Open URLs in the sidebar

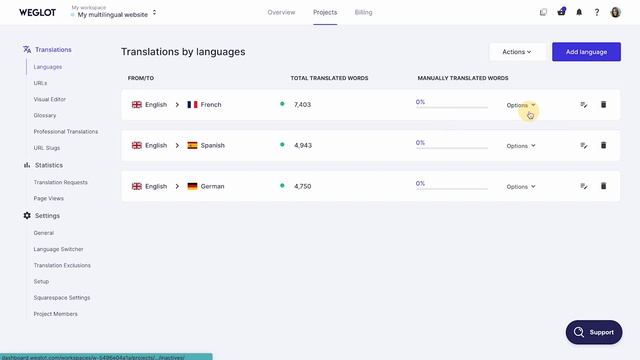coord(40,83)
